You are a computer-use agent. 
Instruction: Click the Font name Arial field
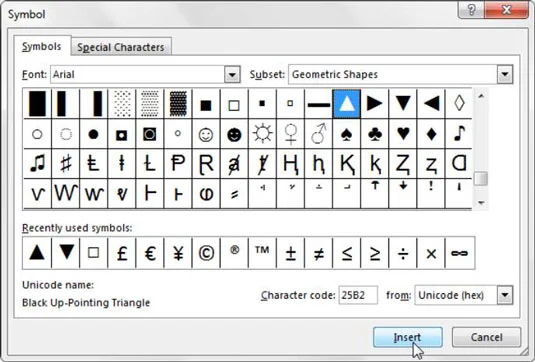coord(138,74)
